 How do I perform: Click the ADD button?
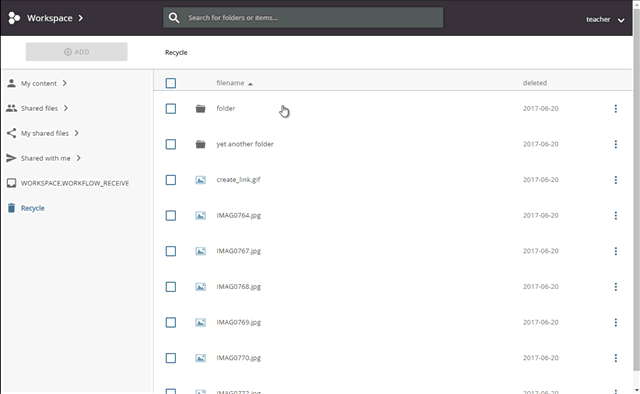point(77,52)
